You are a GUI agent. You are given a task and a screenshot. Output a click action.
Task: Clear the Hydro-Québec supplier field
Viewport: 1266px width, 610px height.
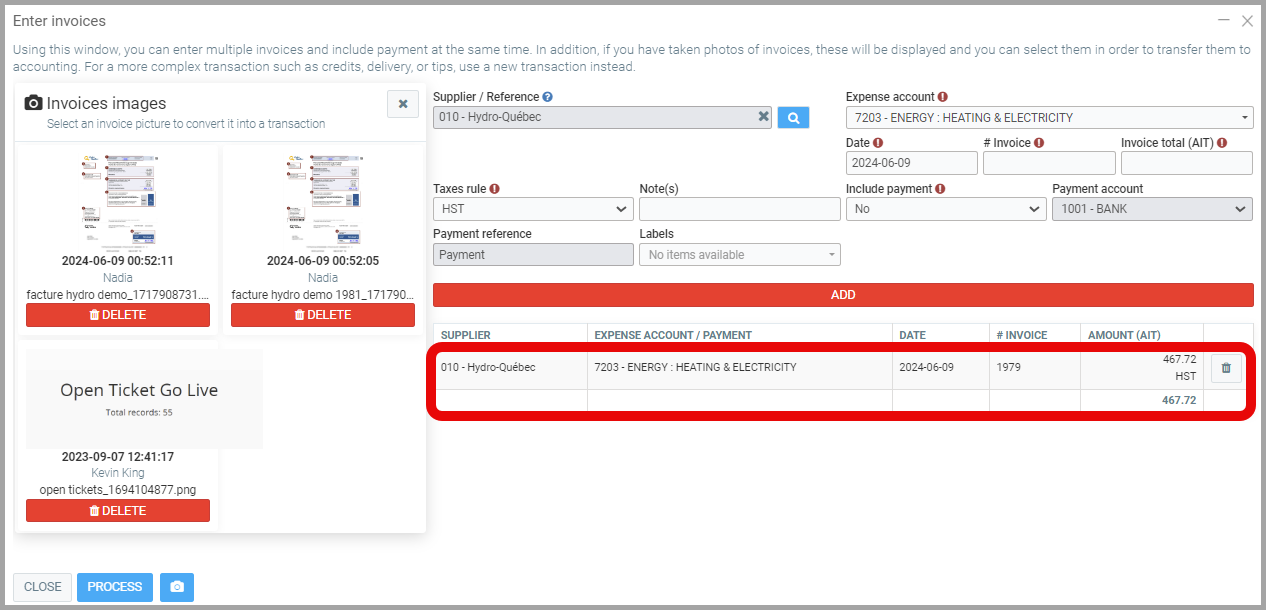[763, 117]
